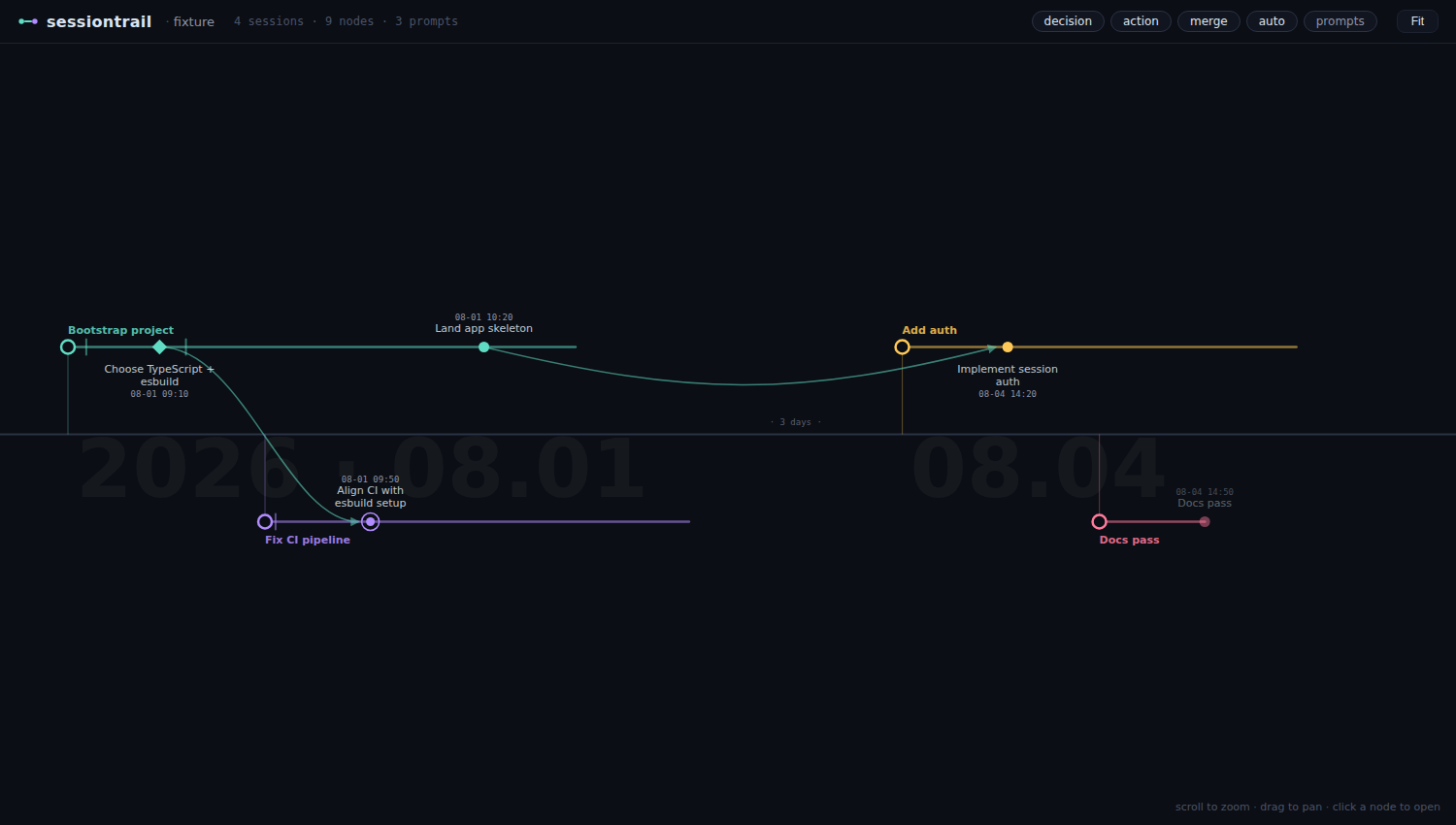This screenshot has height=825, width=1456.
Task: Open the Docs pass session start node
Action: point(1099,521)
